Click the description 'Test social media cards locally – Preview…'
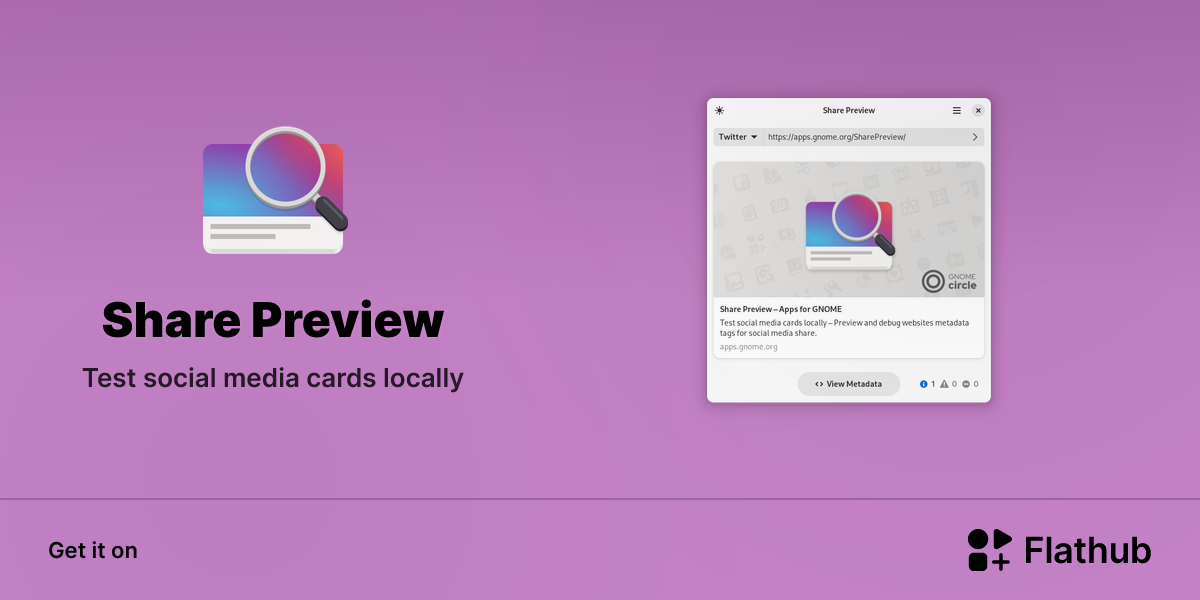The width and height of the screenshot is (1200, 600). (x=845, y=328)
